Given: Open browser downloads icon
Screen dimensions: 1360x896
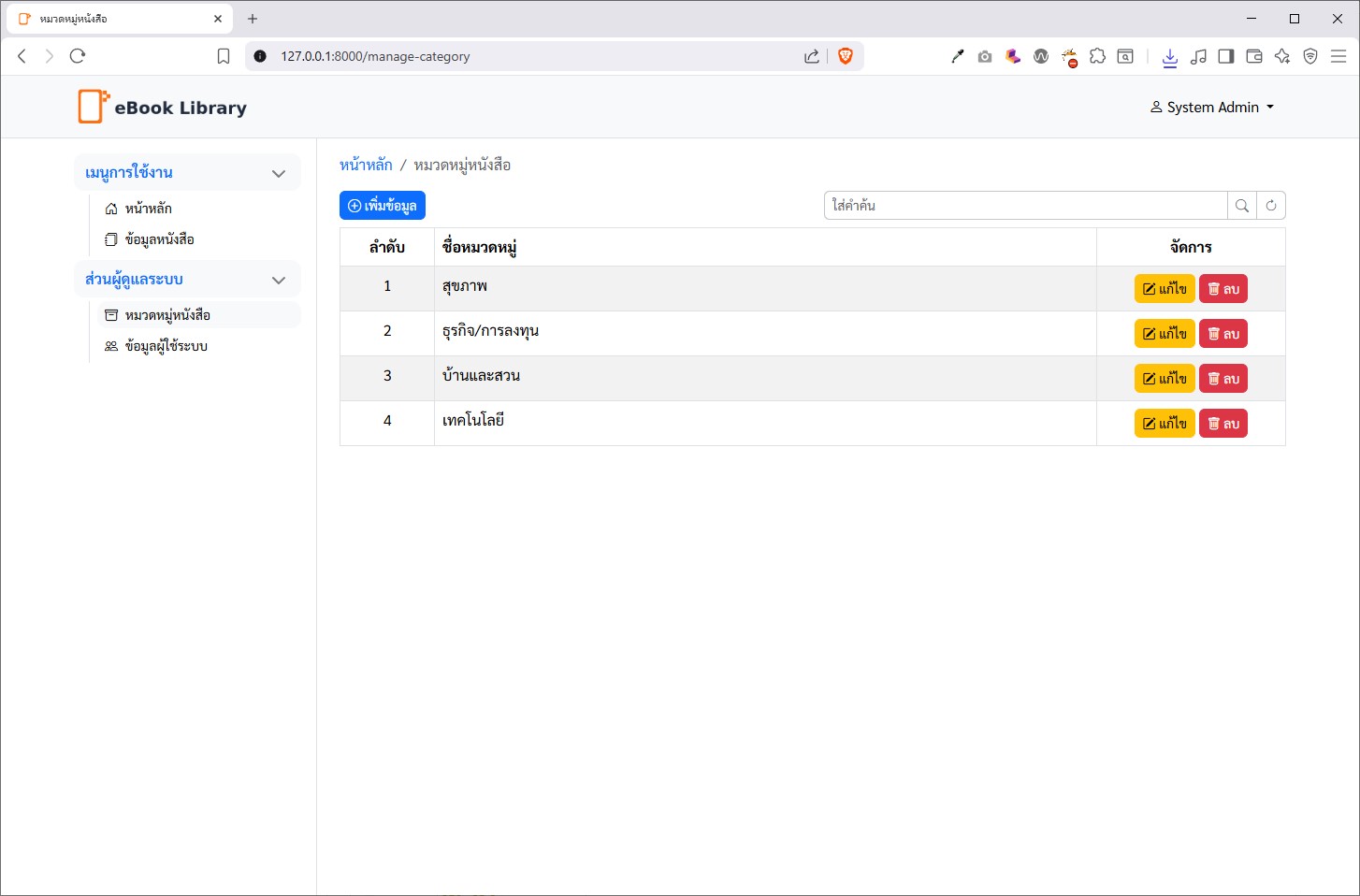Looking at the screenshot, I should coord(1169,57).
